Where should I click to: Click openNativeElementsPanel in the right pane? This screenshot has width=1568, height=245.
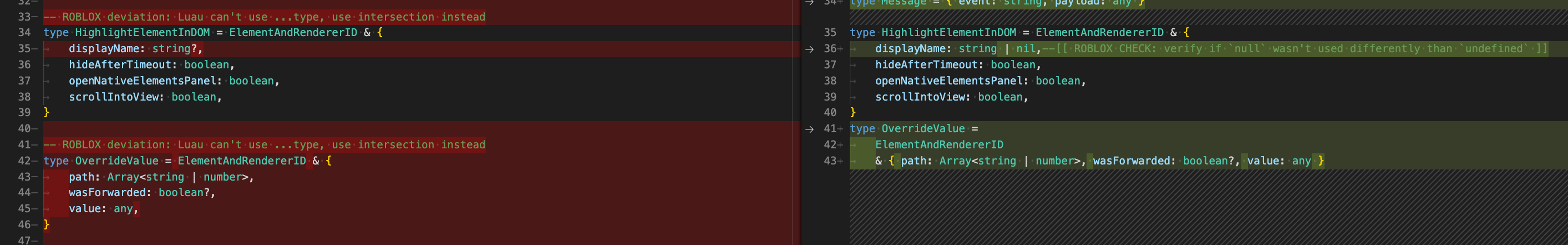coord(951,81)
